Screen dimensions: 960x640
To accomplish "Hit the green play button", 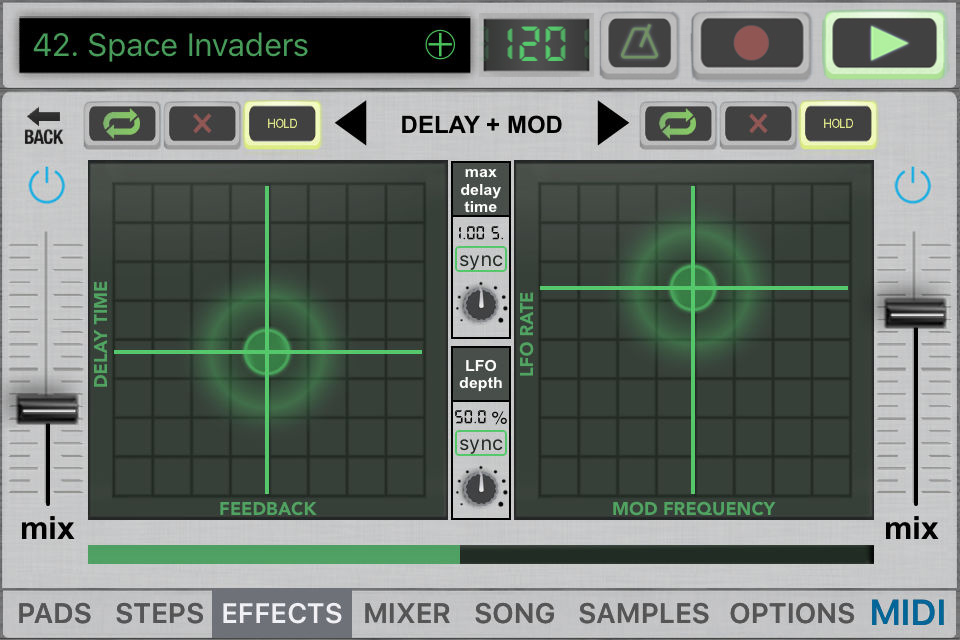I will pos(884,43).
